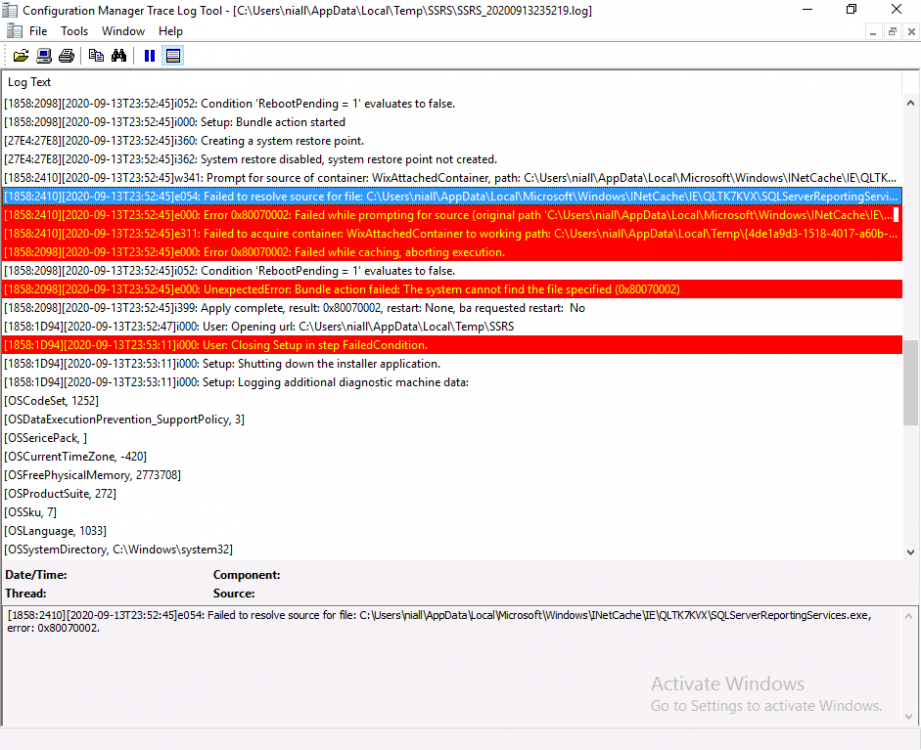Click the application icon in the title bar
The image size is (921, 750).
click(x=10, y=10)
